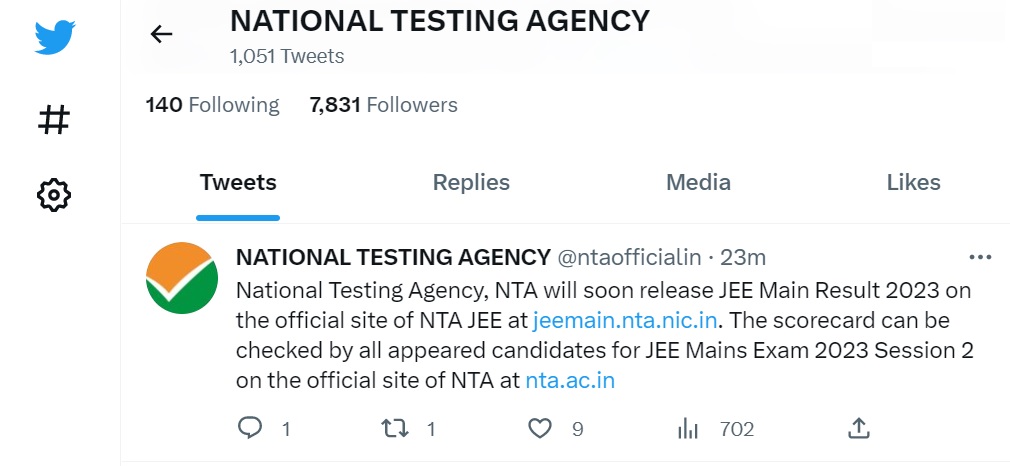
Task: Open the Media tab
Action: (x=698, y=183)
